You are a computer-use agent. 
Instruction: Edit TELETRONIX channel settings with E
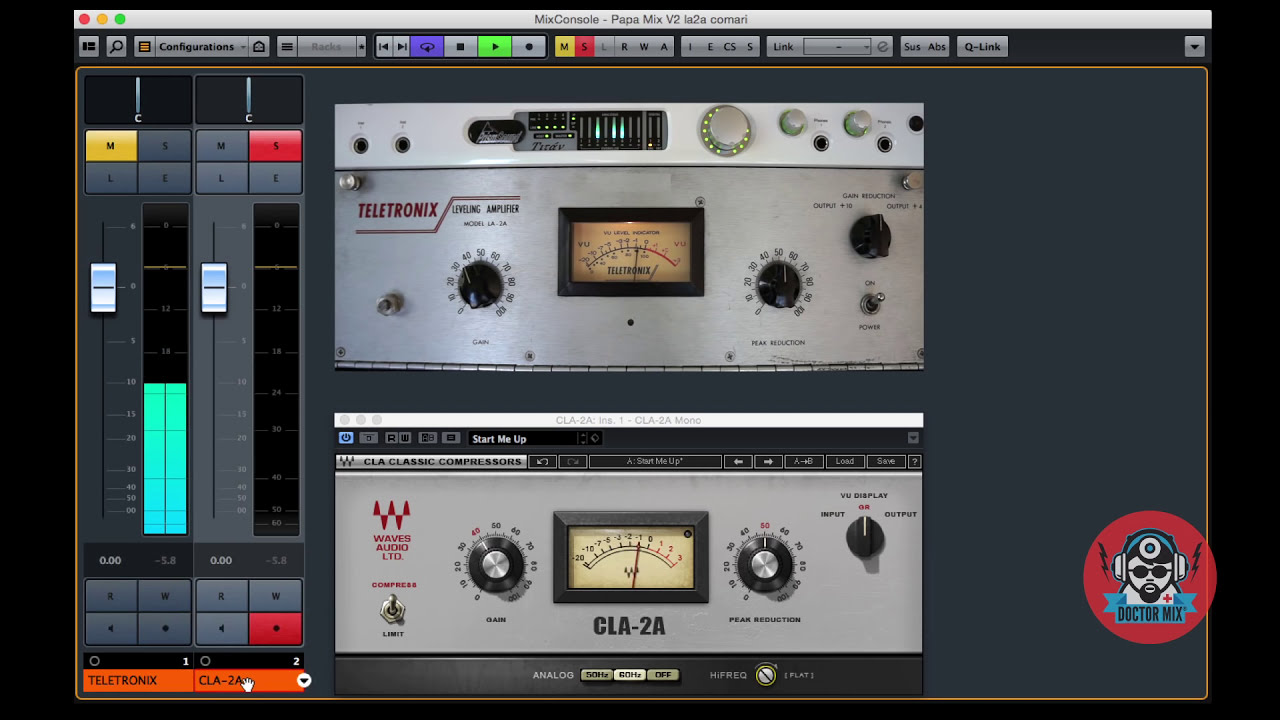(x=165, y=178)
